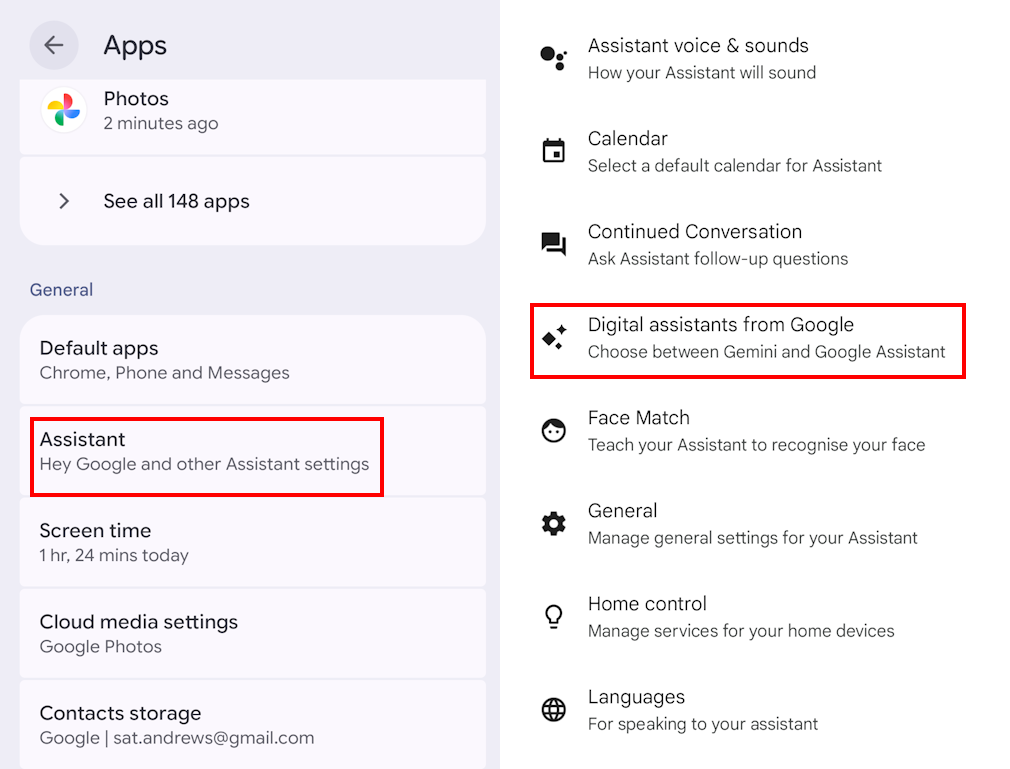1010x769 pixels.
Task: Click See all 148 apps text
Action: pos(176,201)
